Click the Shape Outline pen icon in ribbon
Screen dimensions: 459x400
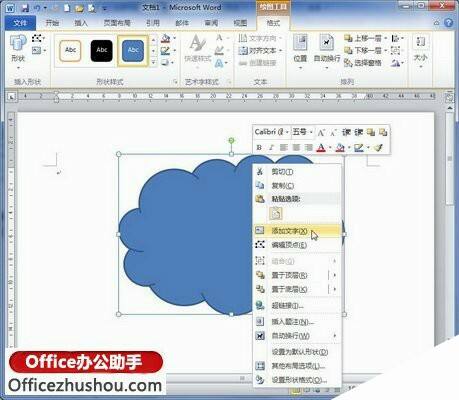(166, 50)
